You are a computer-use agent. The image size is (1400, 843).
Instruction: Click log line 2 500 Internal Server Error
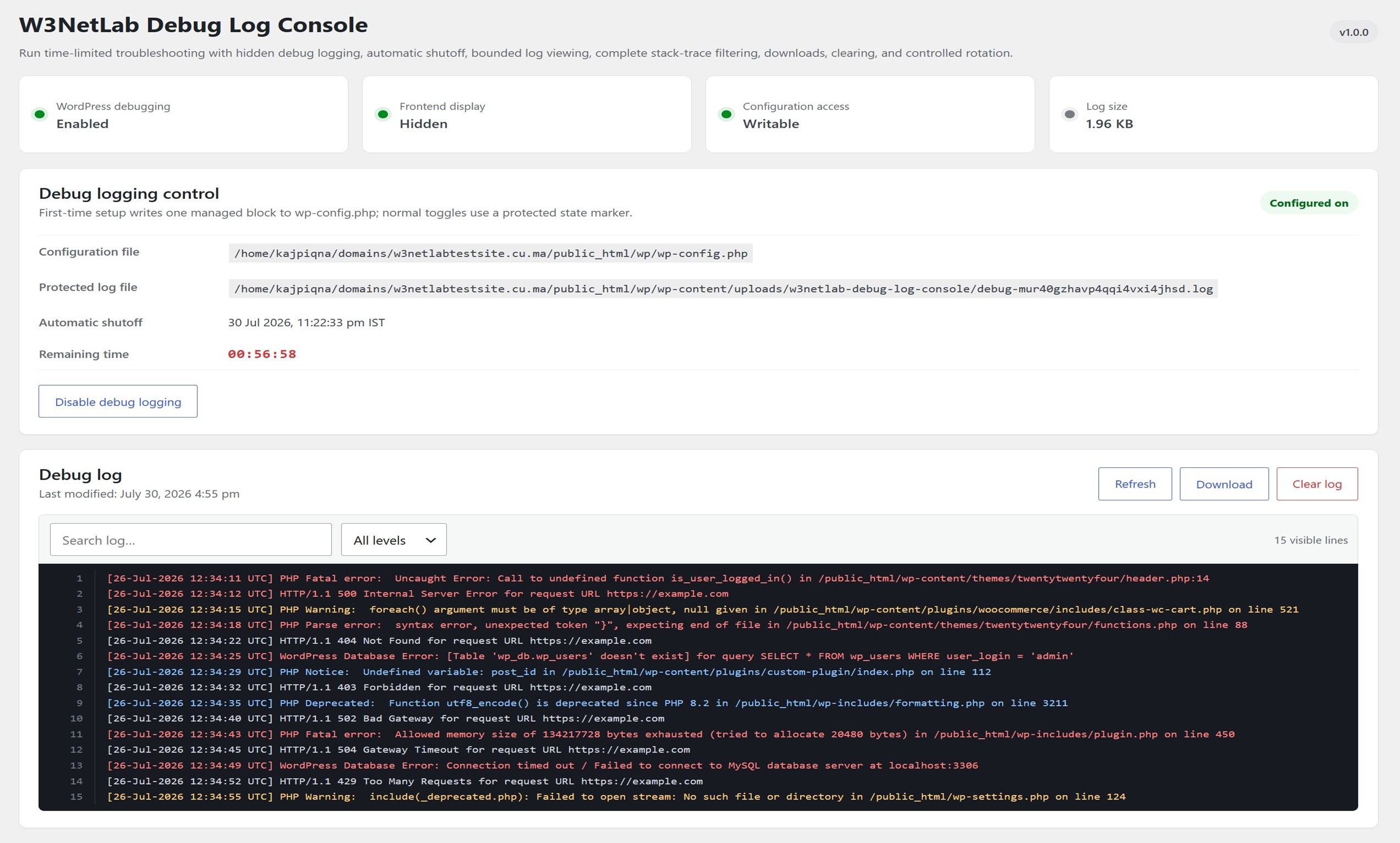coord(418,594)
